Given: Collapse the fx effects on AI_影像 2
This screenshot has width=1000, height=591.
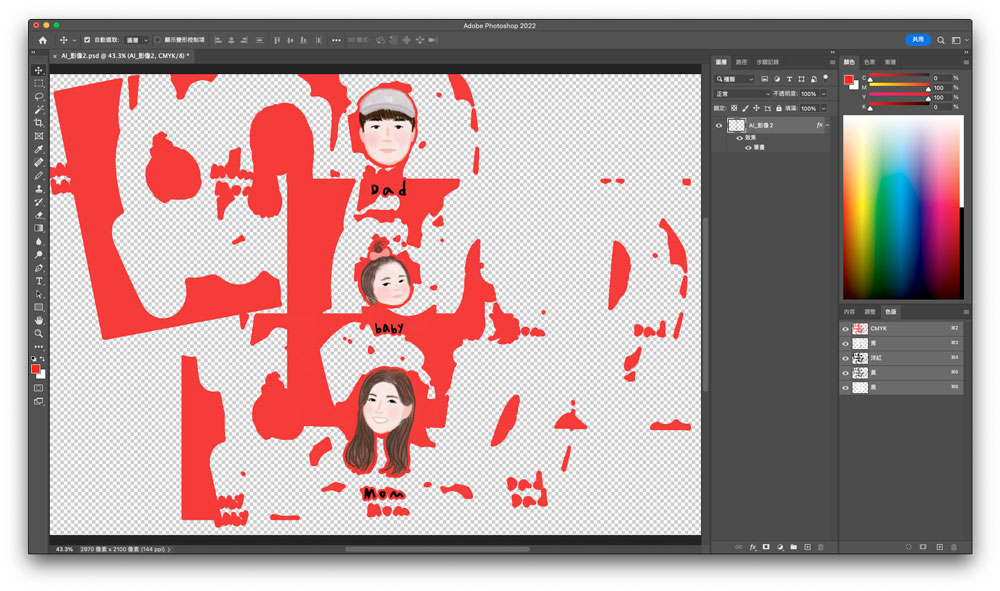Looking at the screenshot, I should 826,126.
